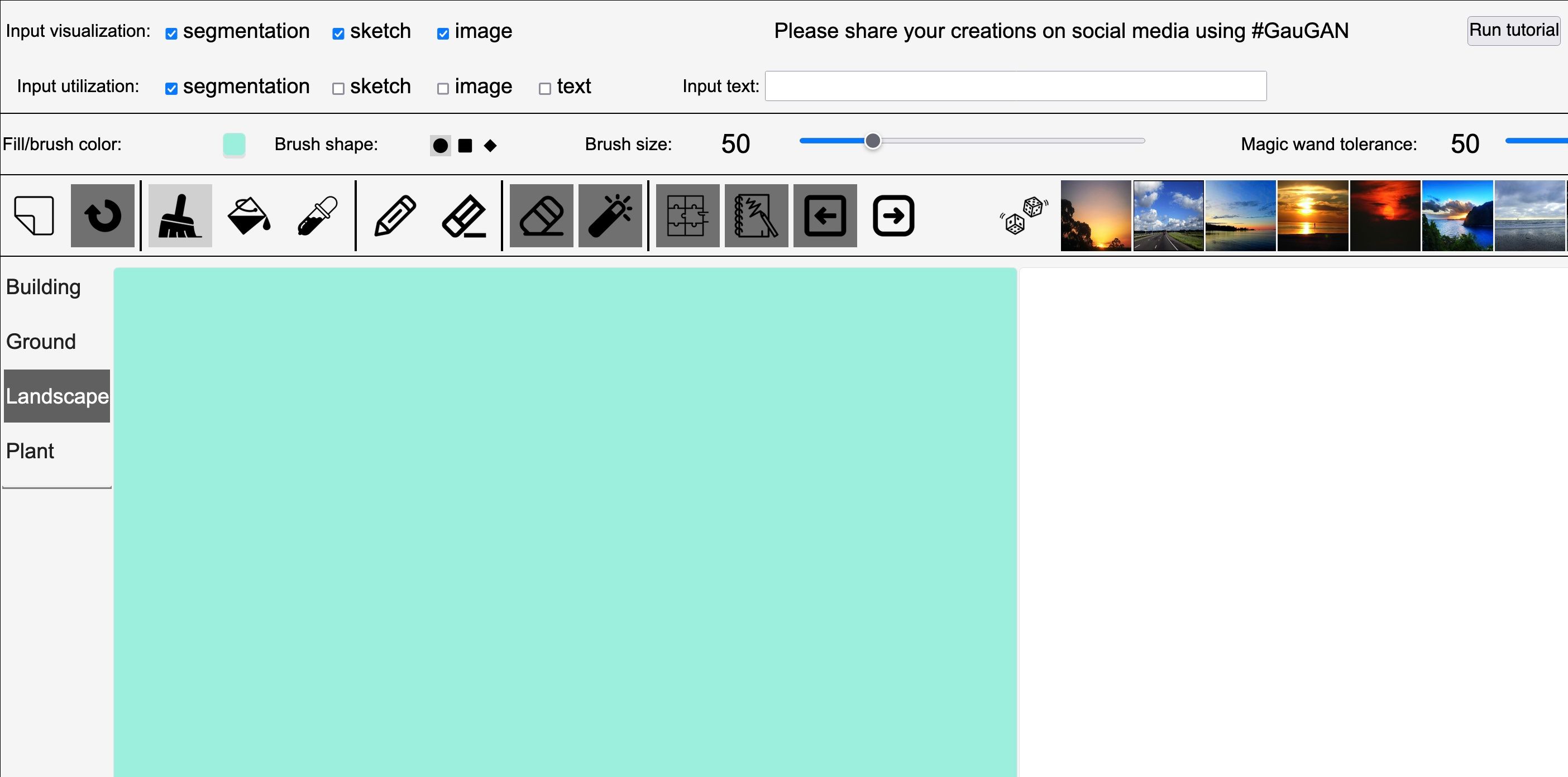The width and height of the screenshot is (1568, 777).
Task: Open the fill/brush color swatch
Action: pos(234,145)
